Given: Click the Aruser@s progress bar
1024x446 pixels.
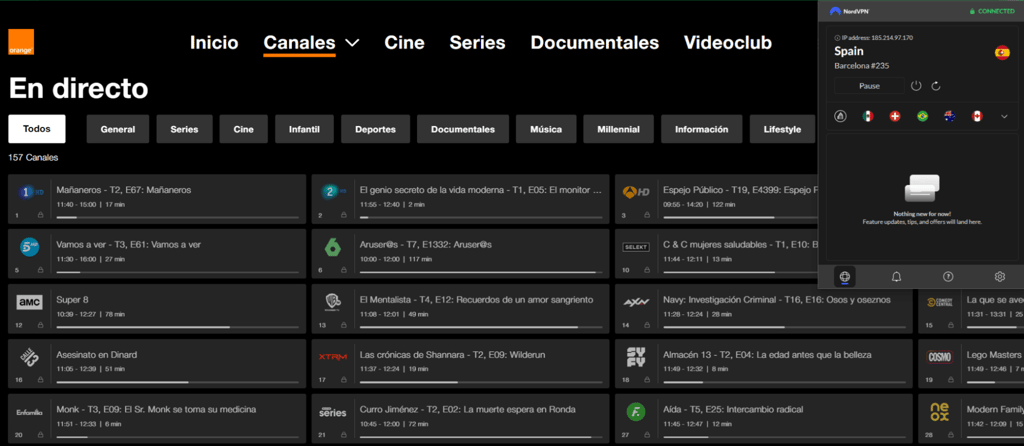Looking at the screenshot, I should 481,272.
